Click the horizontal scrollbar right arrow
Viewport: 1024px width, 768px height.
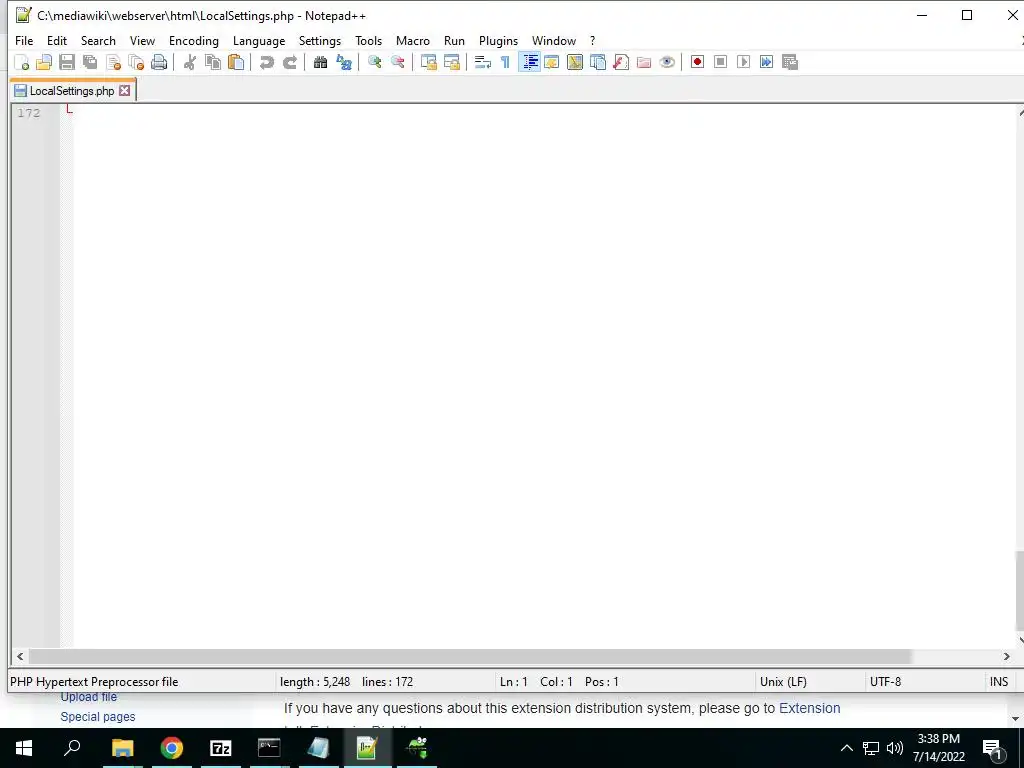pos(1006,656)
